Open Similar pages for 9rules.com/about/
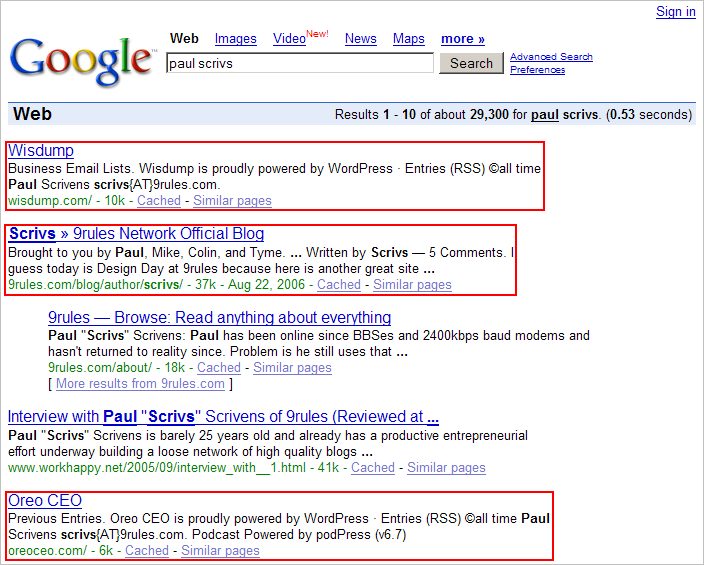This screenshot has width=704, height=565. [x=292, y=367]
